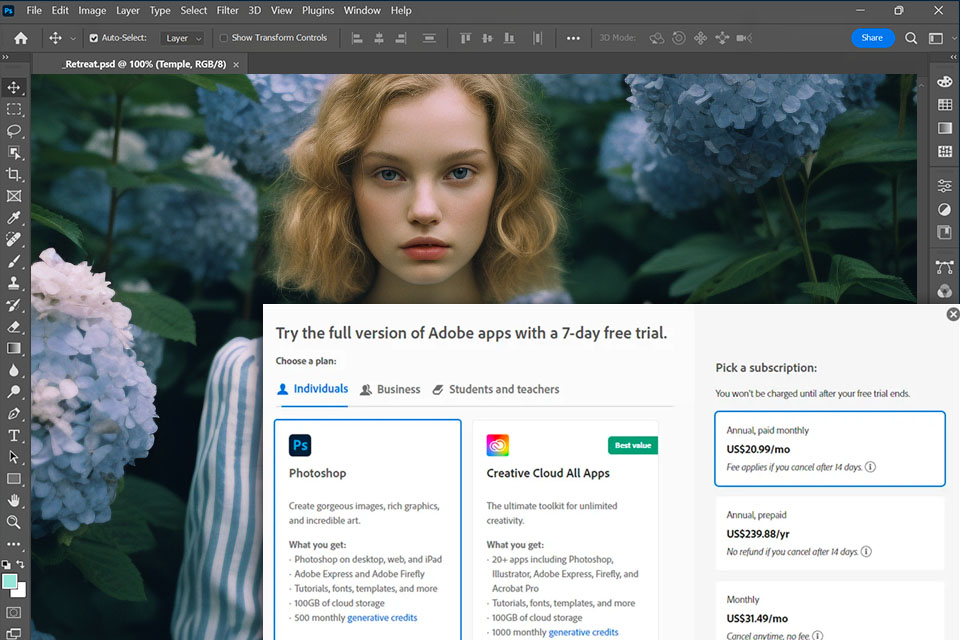Select the Eraser tool
The height and width of the screenshot is (640, 960).
point(13,326)
